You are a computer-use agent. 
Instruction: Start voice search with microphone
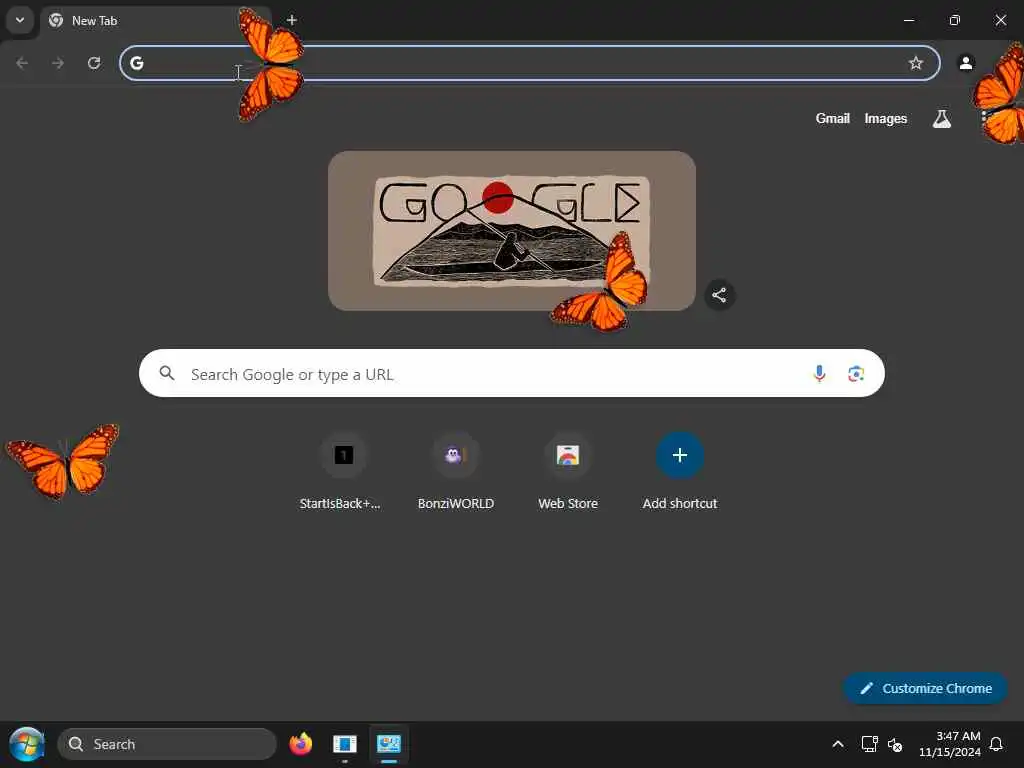[x=819, y=373]
